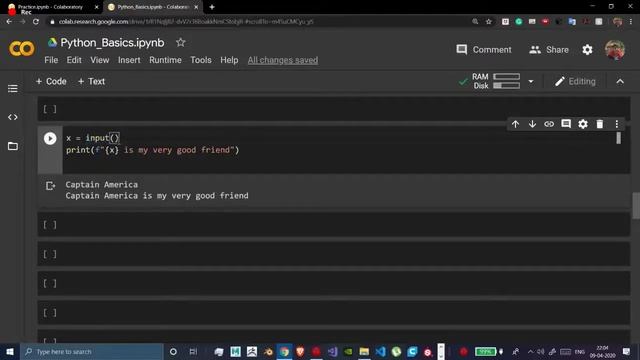Select the empty cell above the input cell
This screenshot has height=360, width=640.
333,109
